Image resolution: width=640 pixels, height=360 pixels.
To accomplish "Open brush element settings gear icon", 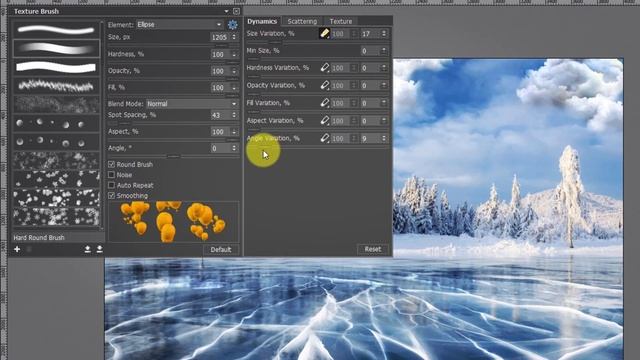I will 233,25.
